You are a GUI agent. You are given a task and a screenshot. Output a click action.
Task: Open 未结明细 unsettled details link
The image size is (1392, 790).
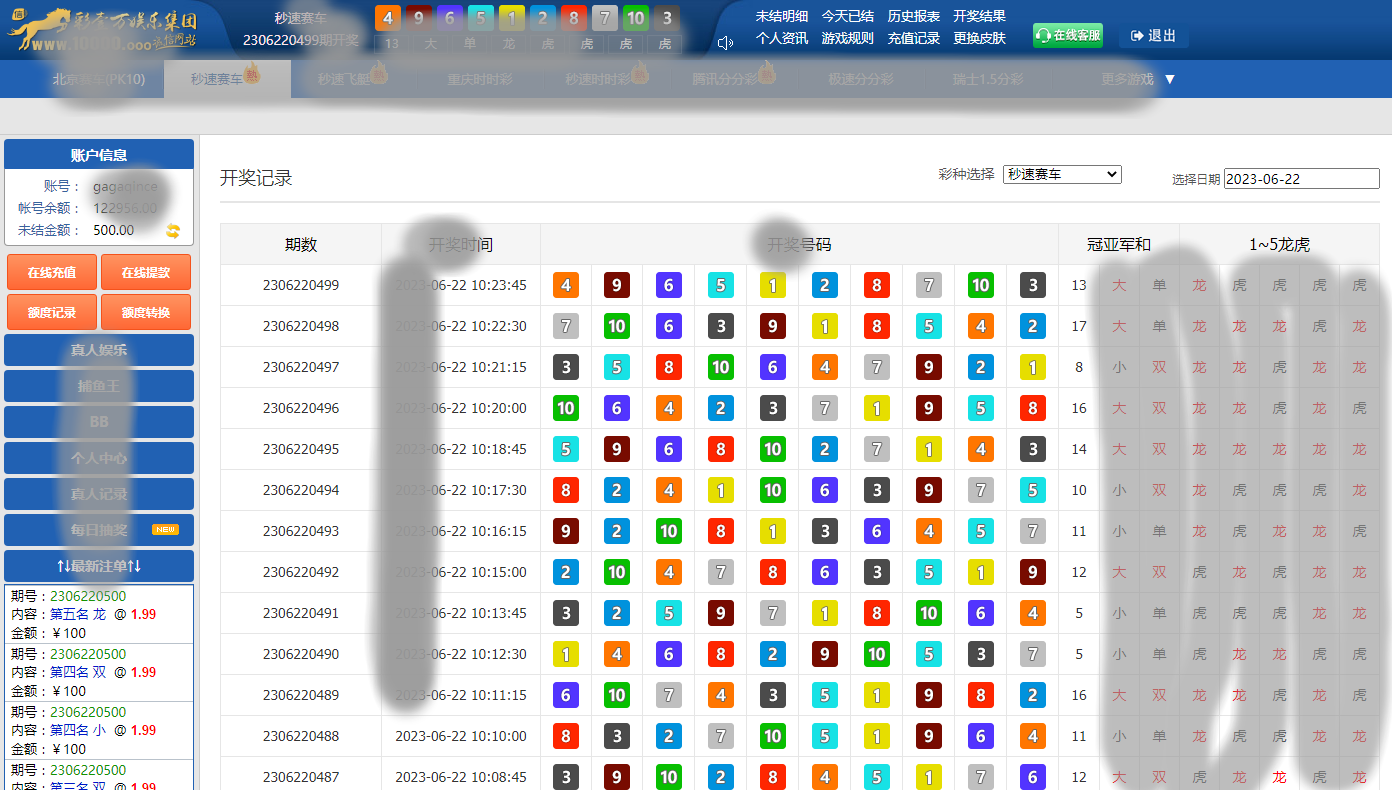point(782,16)
